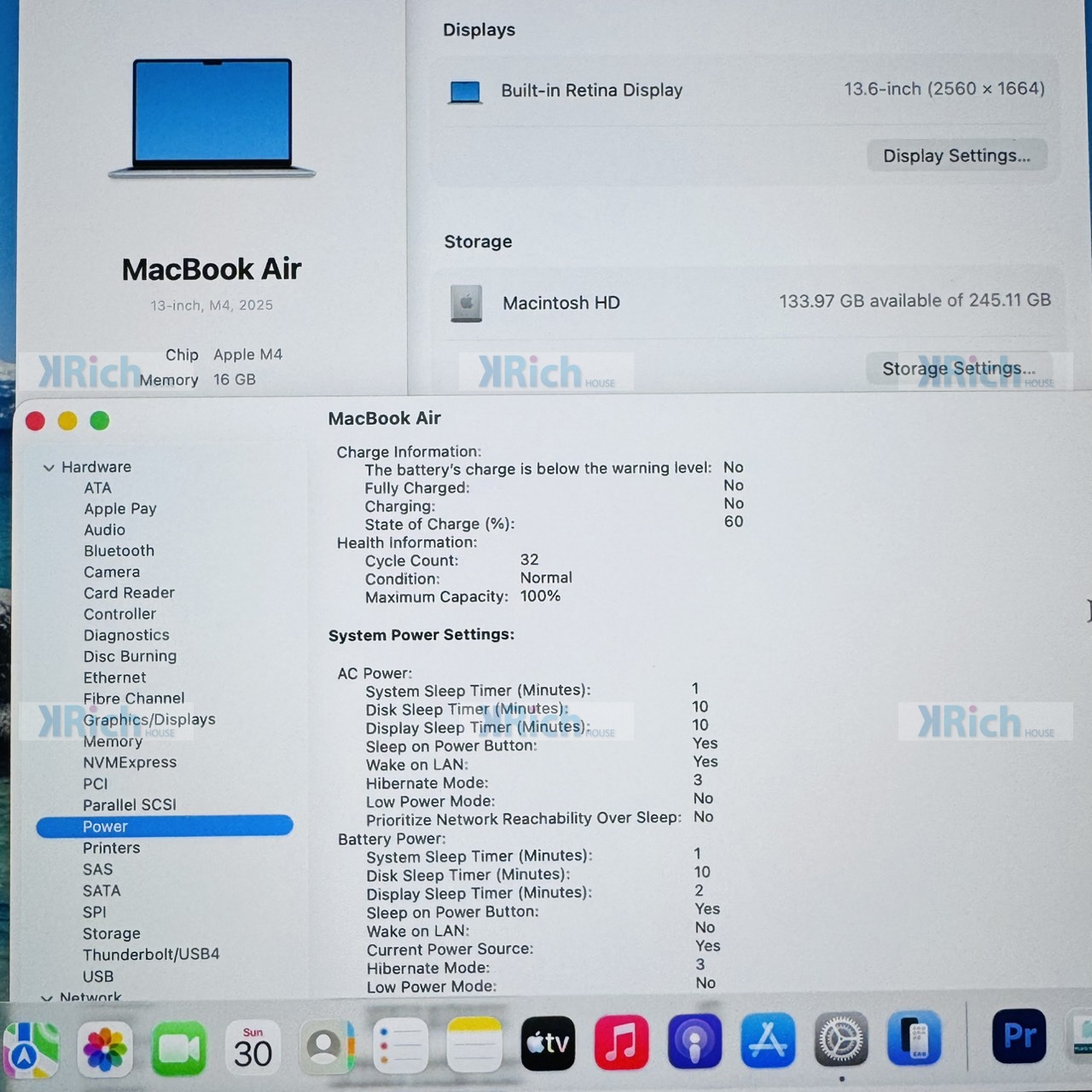Select Camera in the Hardware list

coord(111,572)
